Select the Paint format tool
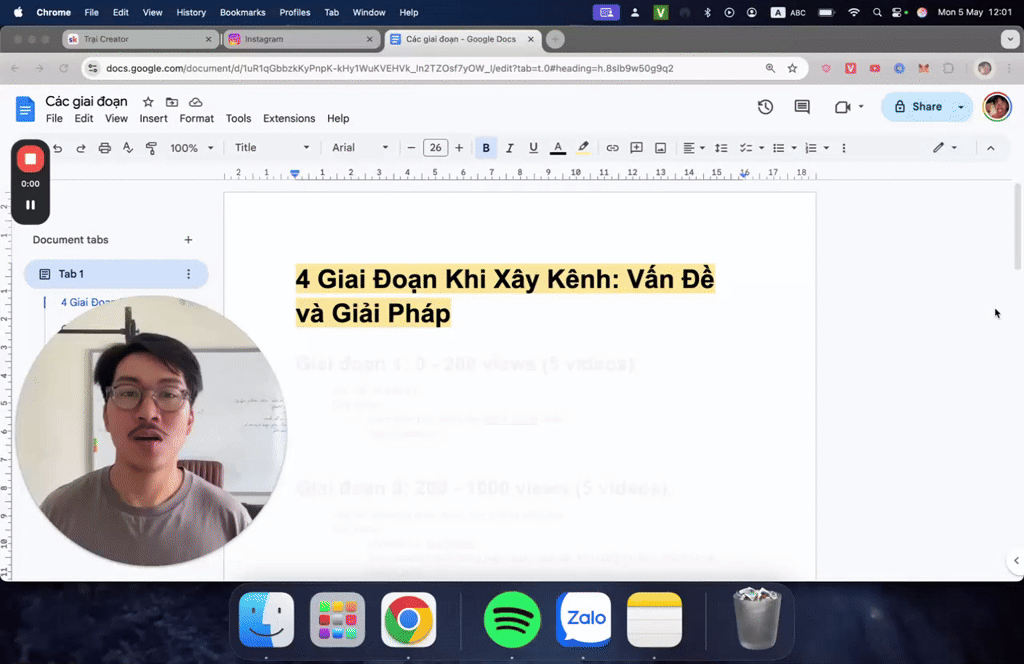This screenshot has width=1024, height=664. pyautogui.click(x=152, y=148)
